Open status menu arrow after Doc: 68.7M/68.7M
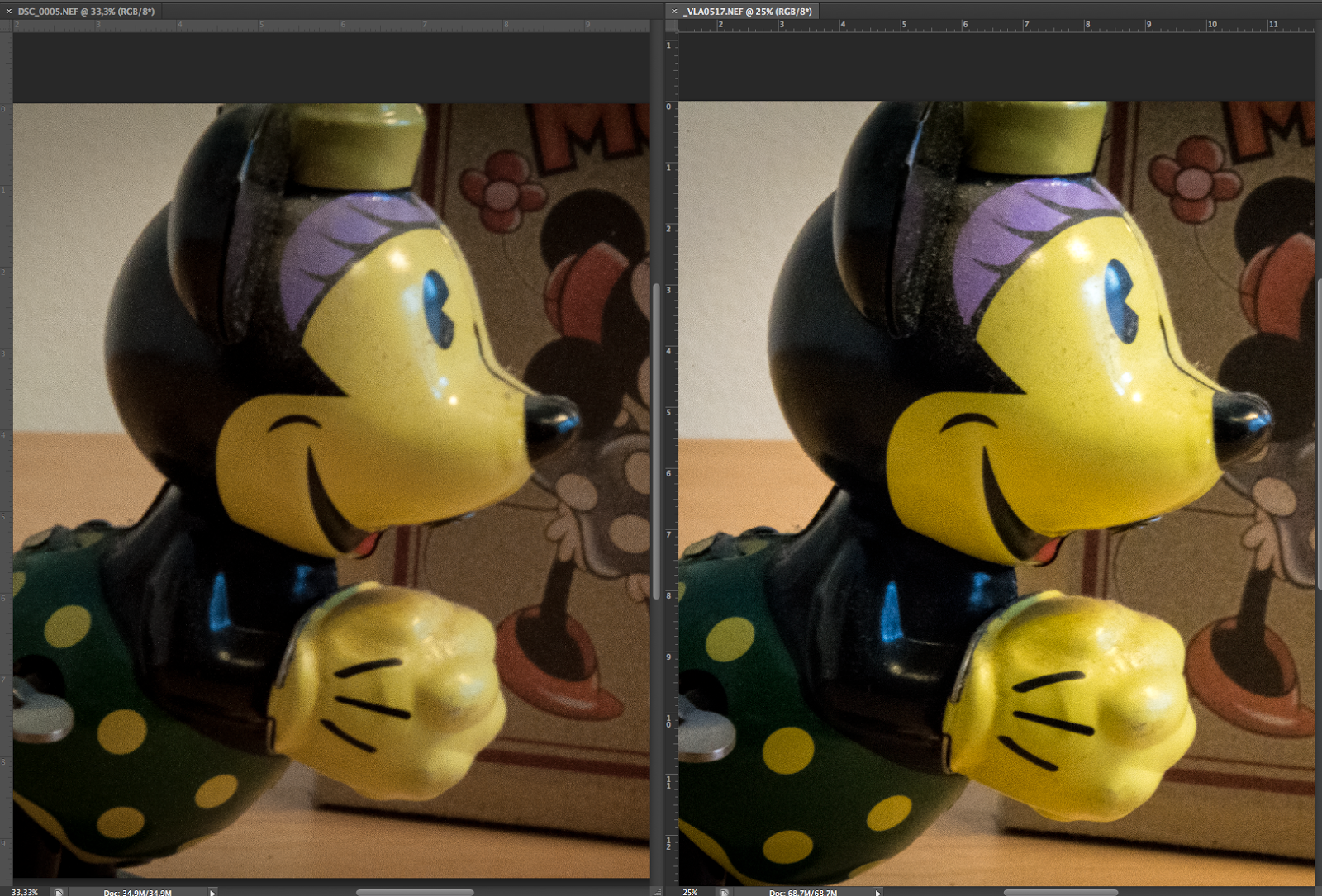 877,892
